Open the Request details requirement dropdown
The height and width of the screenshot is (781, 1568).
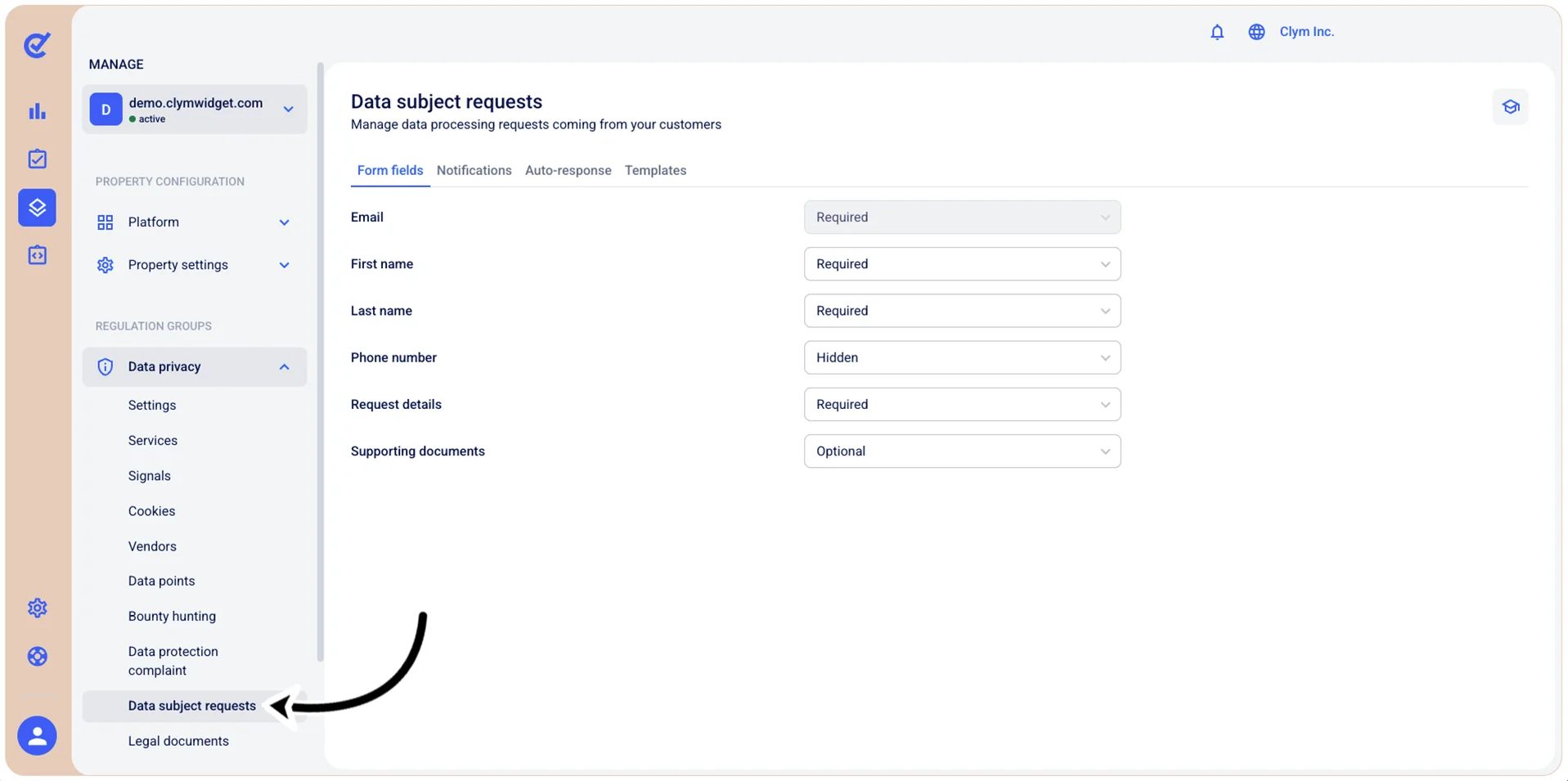tap(963, 404)
